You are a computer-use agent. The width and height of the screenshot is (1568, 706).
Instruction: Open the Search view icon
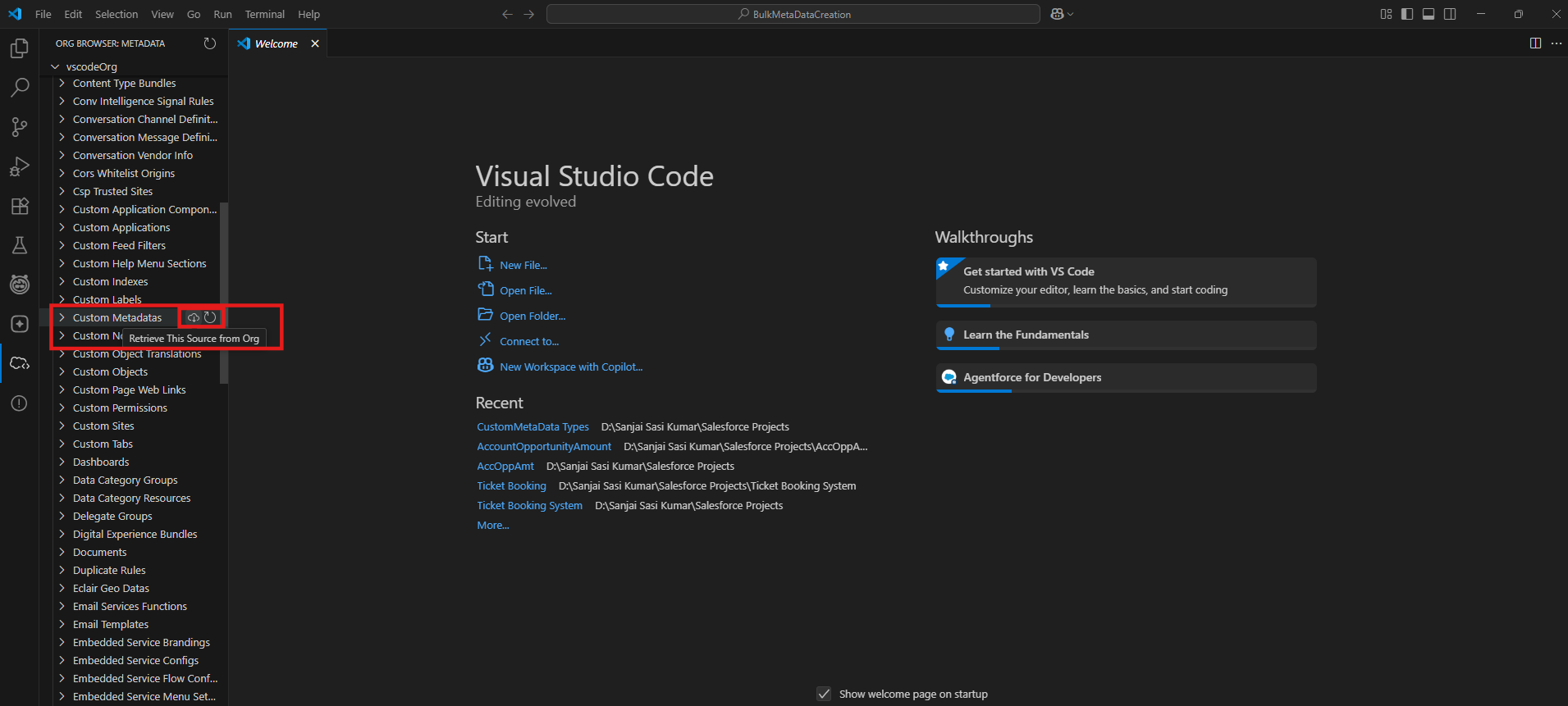tap(20, 87)
